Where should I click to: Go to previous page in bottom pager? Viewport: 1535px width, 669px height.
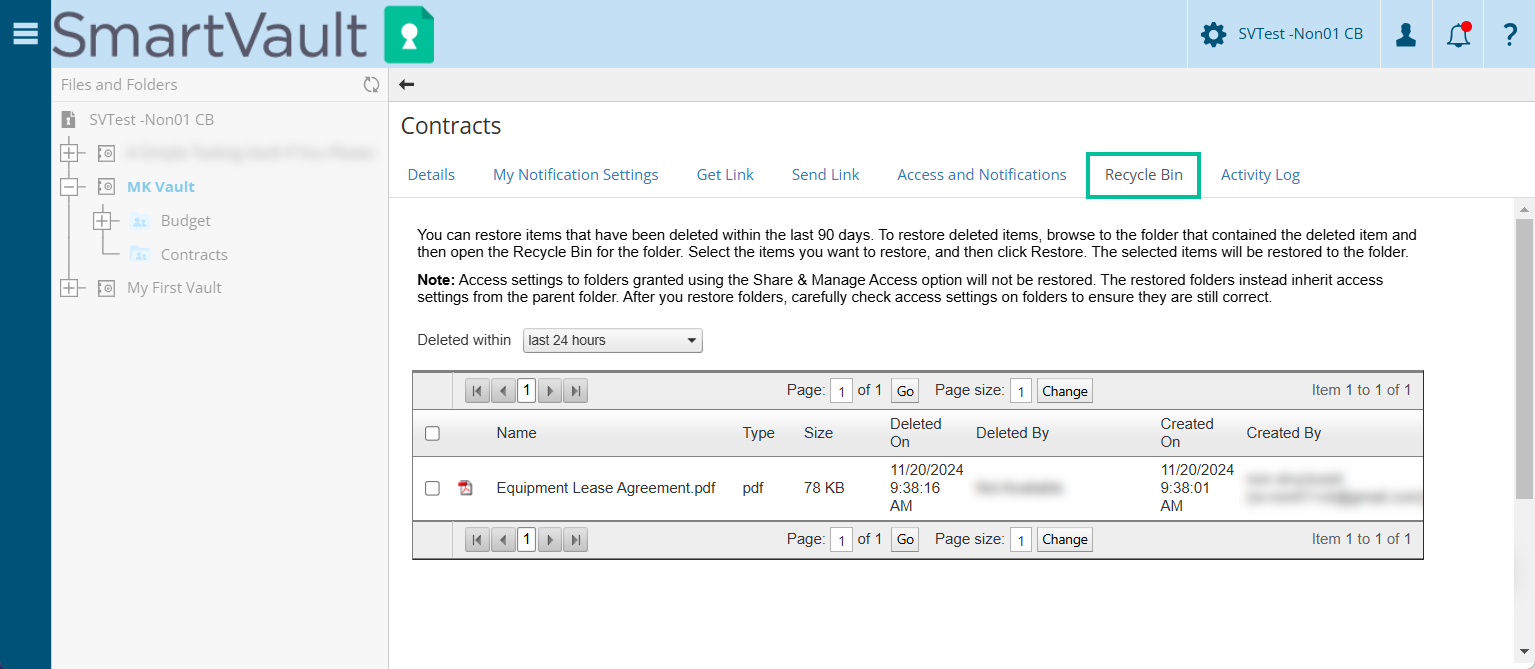tap(503, 540)
